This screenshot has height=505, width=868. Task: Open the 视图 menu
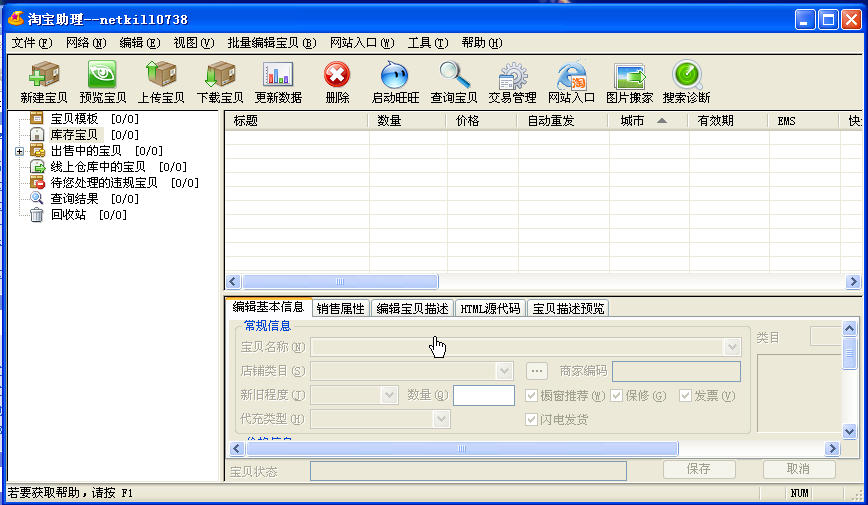coord(194,43)
